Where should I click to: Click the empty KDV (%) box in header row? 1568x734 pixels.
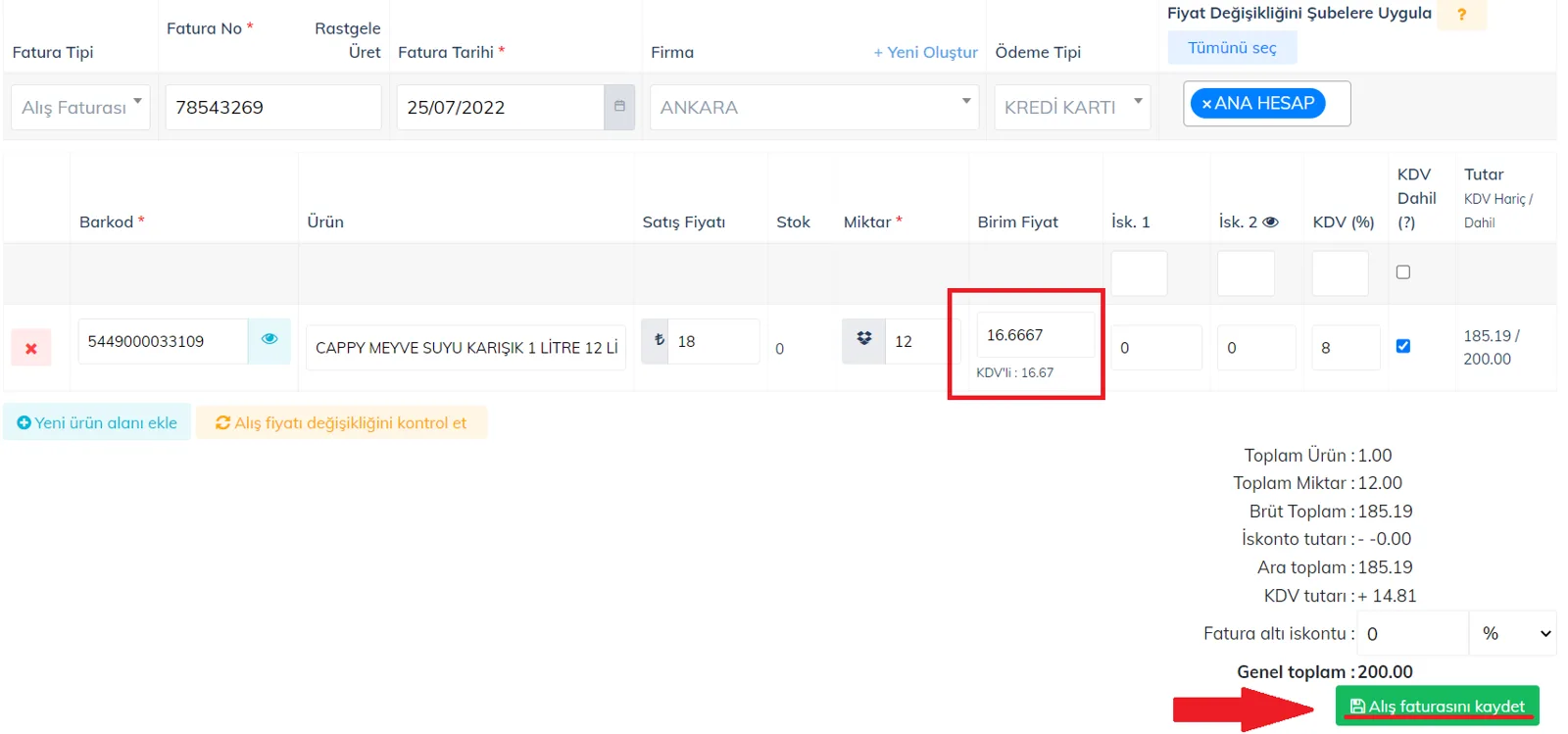click(1340, 273)
